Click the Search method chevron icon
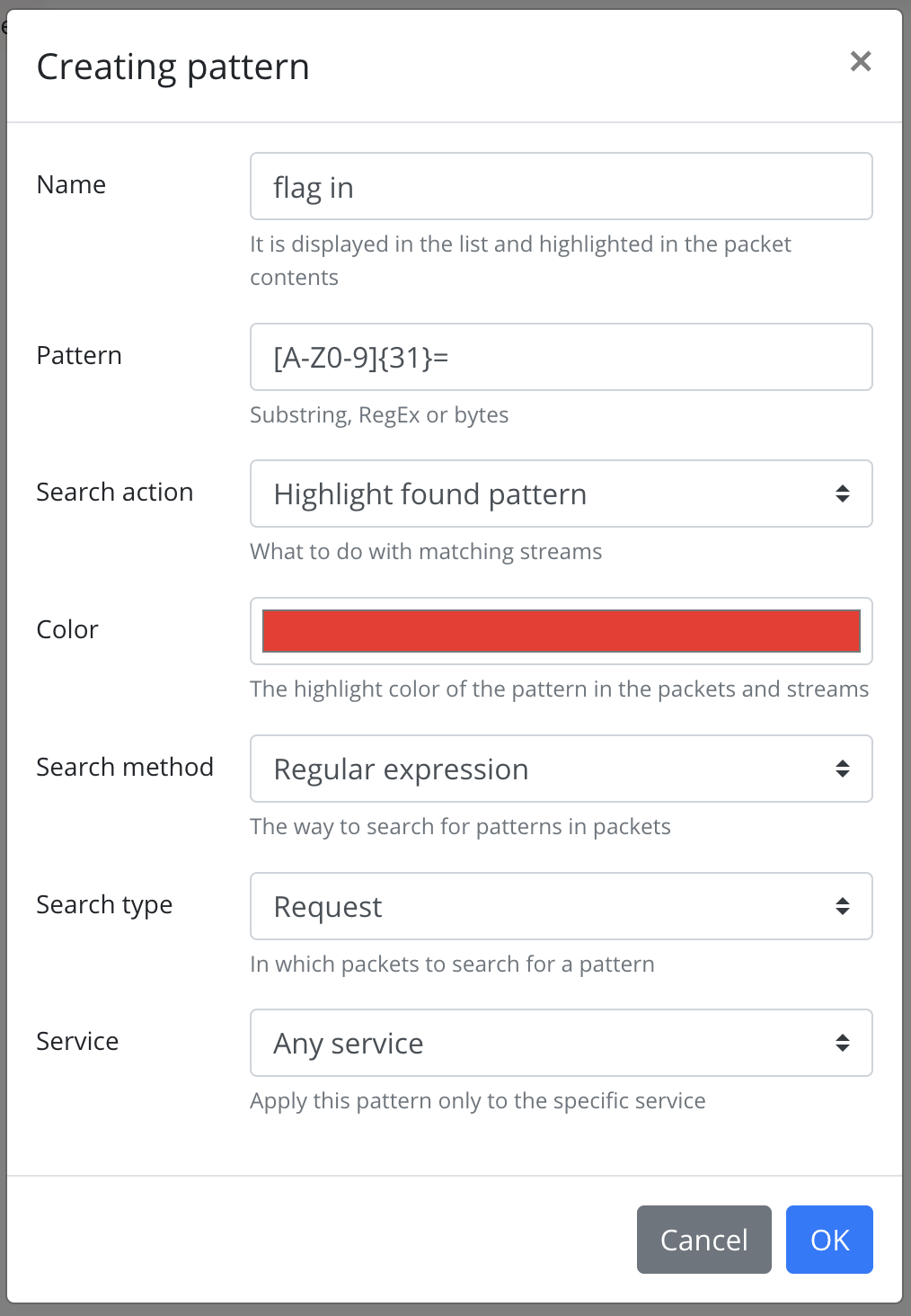Viewport: 911px width, 1316px height. point(843,769)
